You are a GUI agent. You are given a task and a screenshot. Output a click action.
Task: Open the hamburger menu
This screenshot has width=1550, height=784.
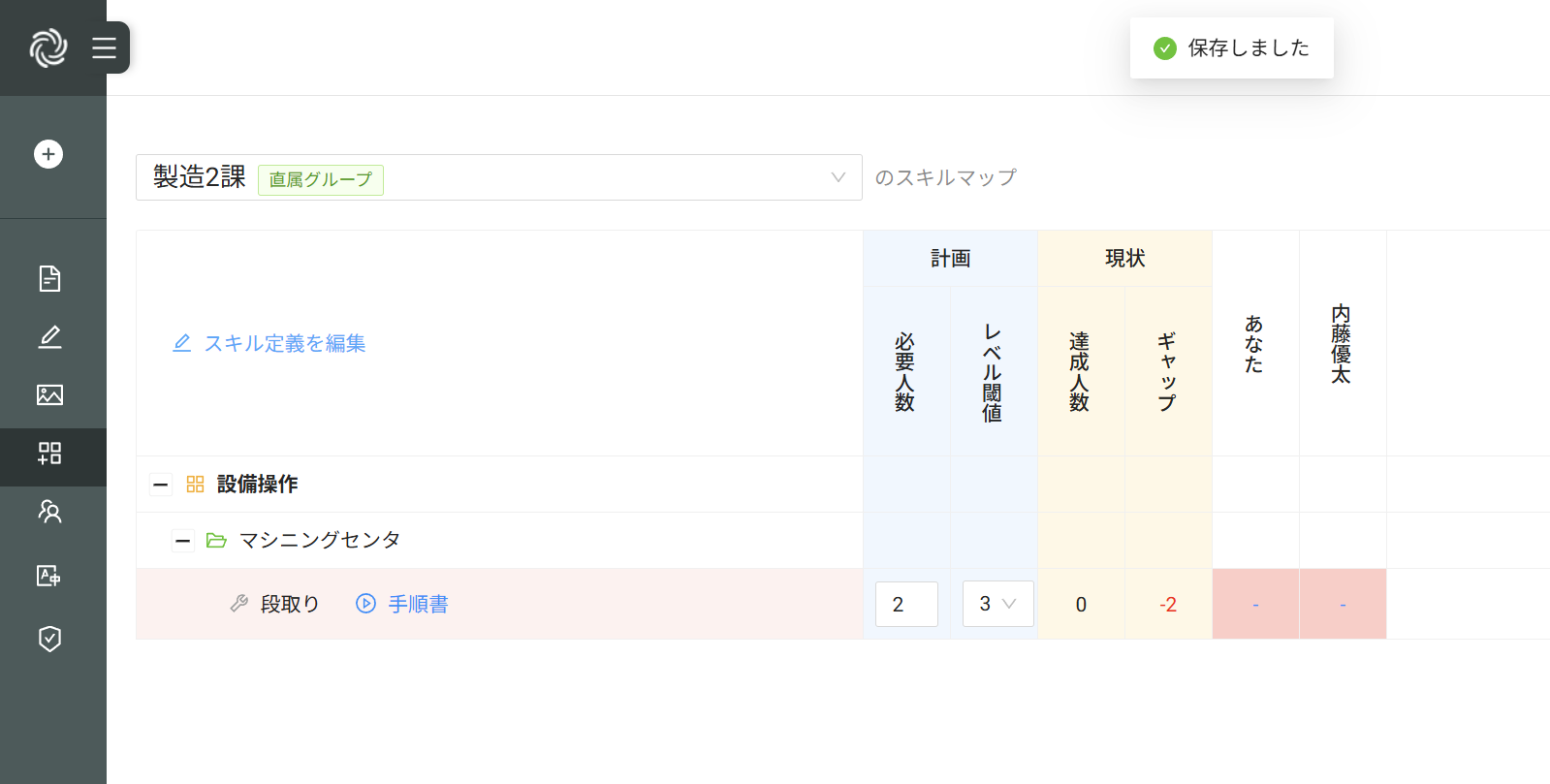point(104,47)
